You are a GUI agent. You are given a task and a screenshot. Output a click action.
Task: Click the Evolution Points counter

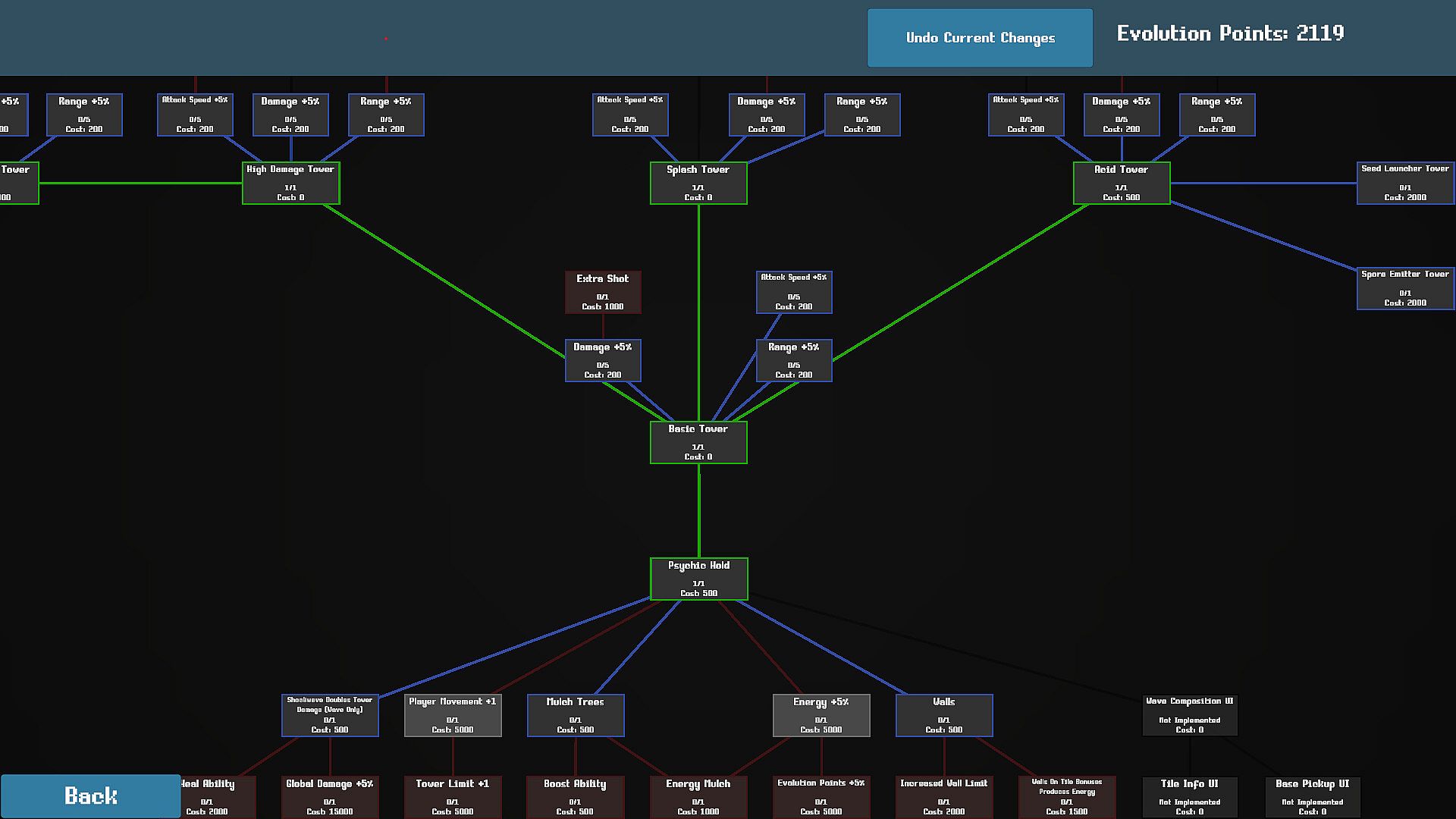pos(1230,33)
